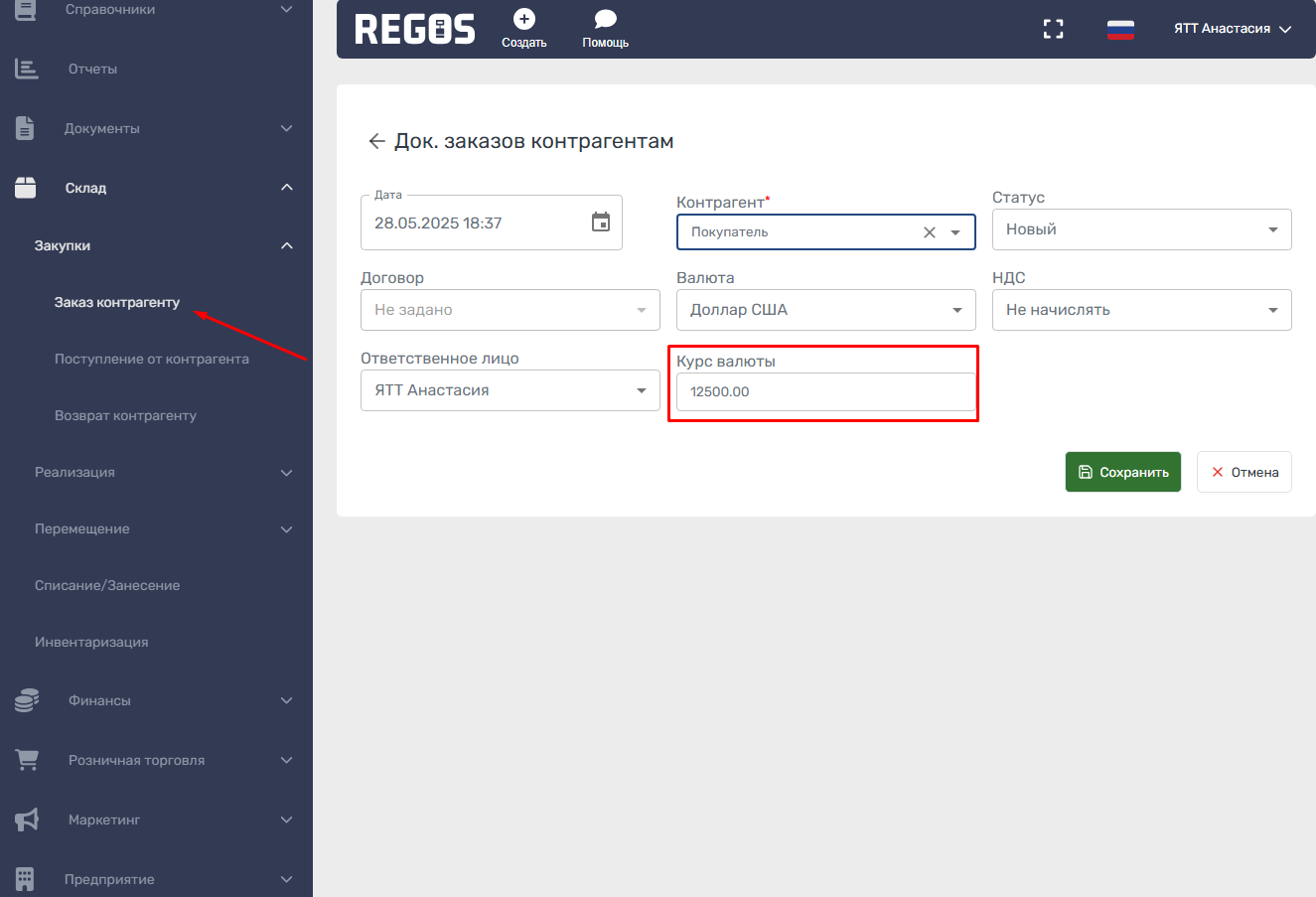Image resolution: width=1316 pixels, height=897 pixels.
Task: Click the Отмена button
Action: click(x=1243, y=472)
